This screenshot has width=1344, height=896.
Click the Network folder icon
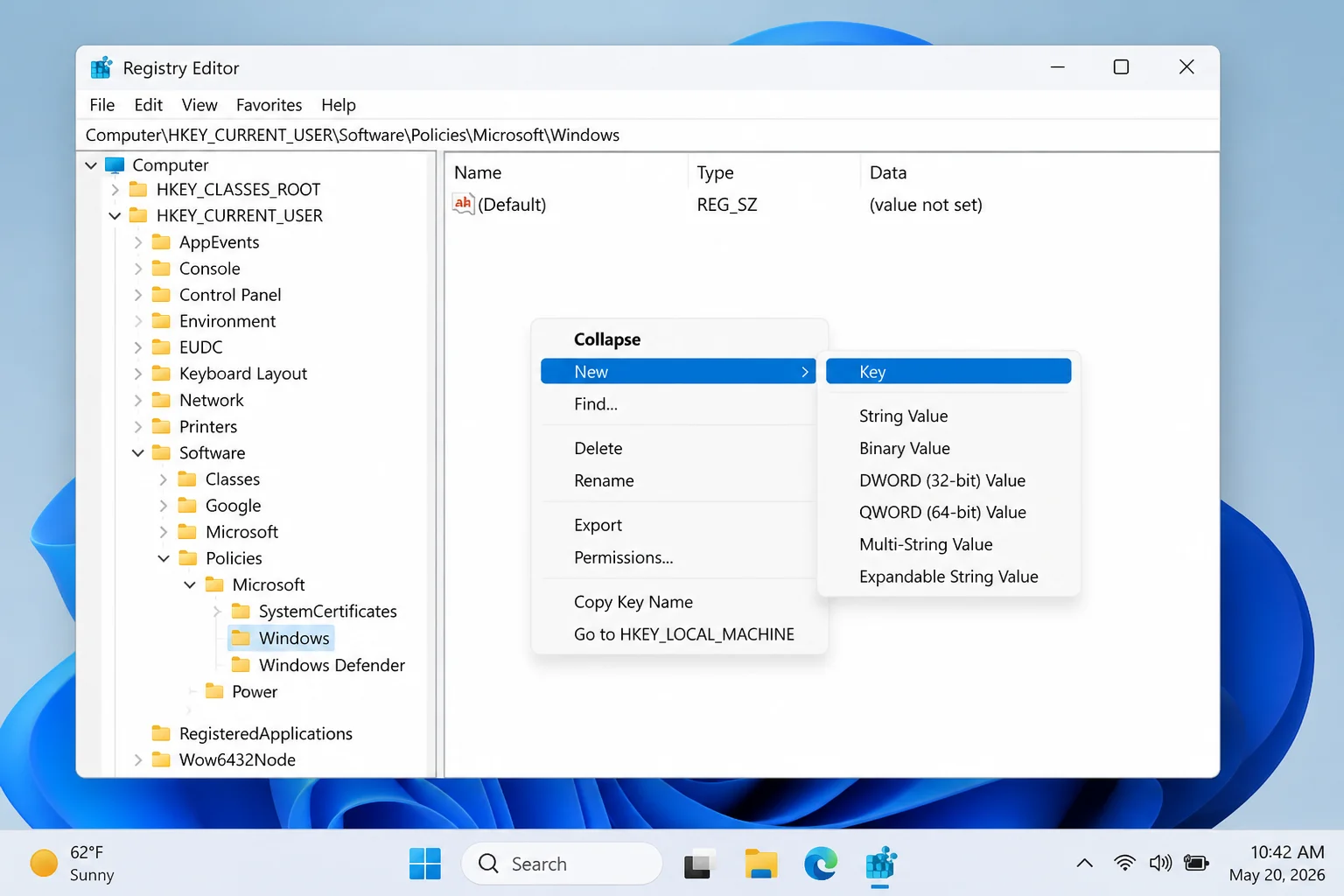click(161, 400)
